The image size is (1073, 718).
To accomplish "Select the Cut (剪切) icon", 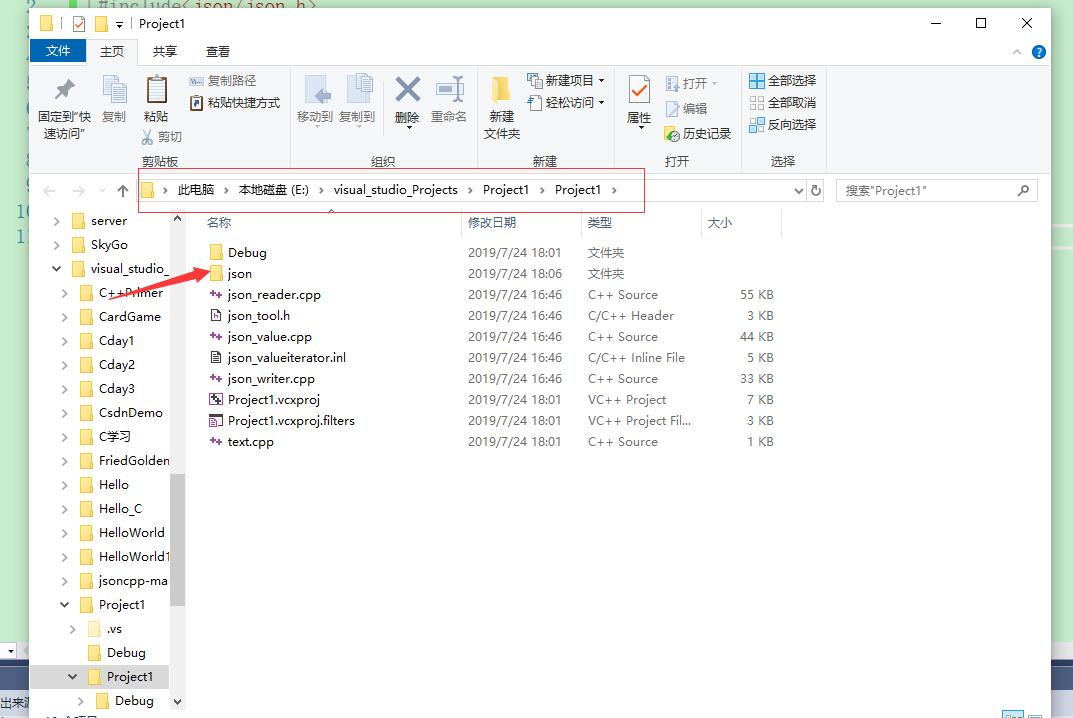I will point(161,135).
